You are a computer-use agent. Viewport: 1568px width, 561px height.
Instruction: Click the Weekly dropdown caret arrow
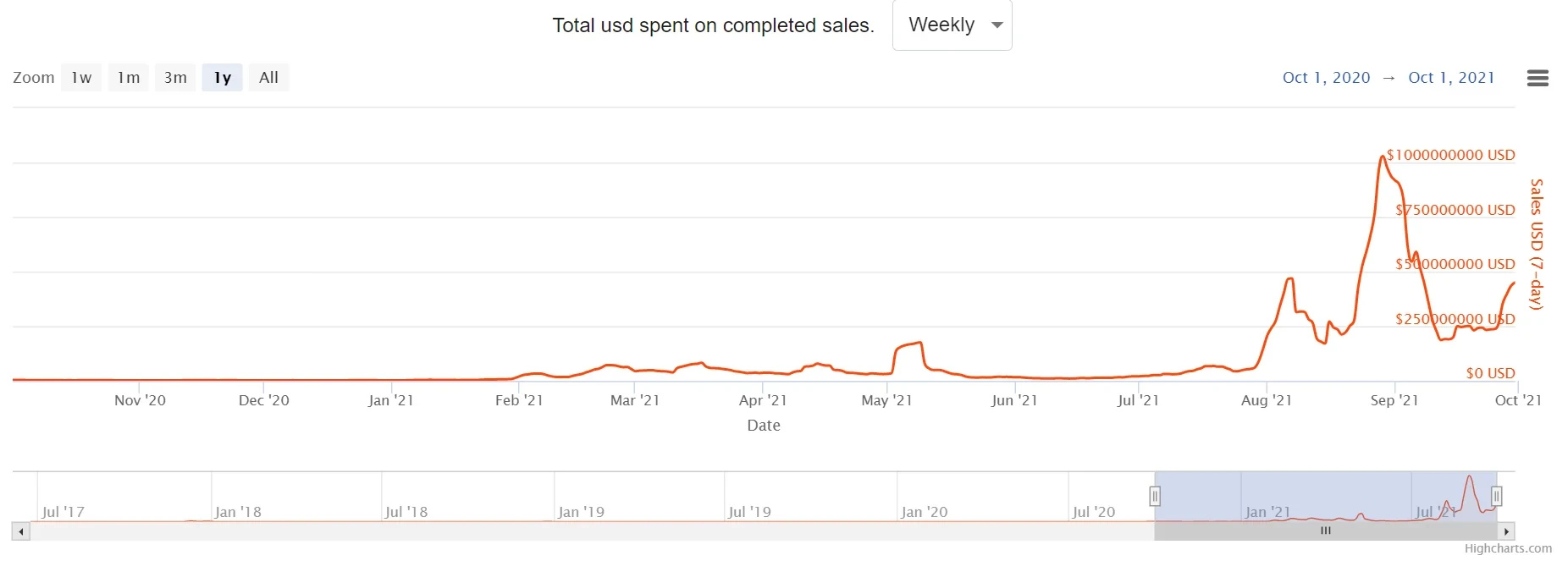[x=997, y=25]
